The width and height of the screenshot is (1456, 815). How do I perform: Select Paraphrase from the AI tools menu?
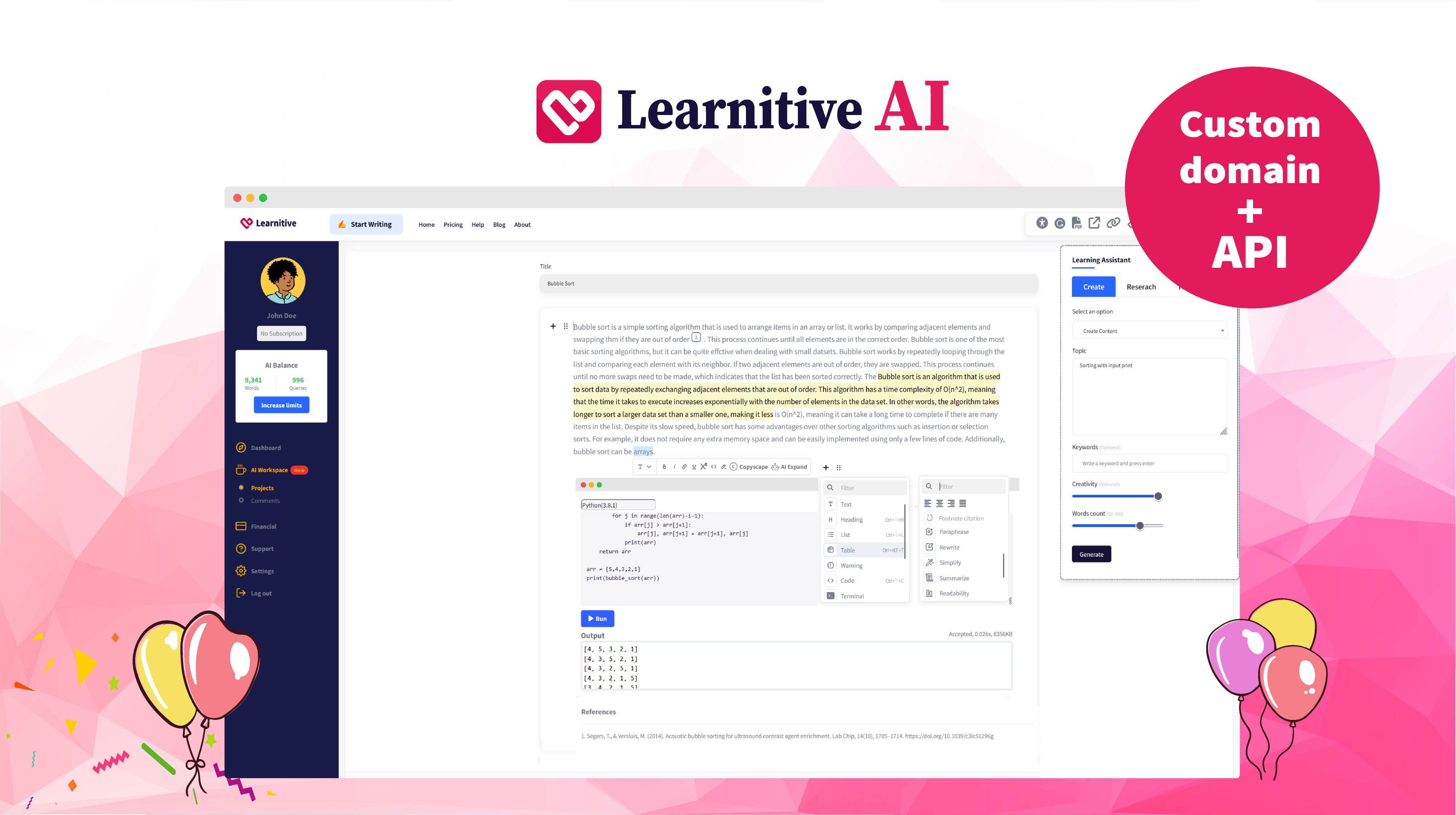954,531
